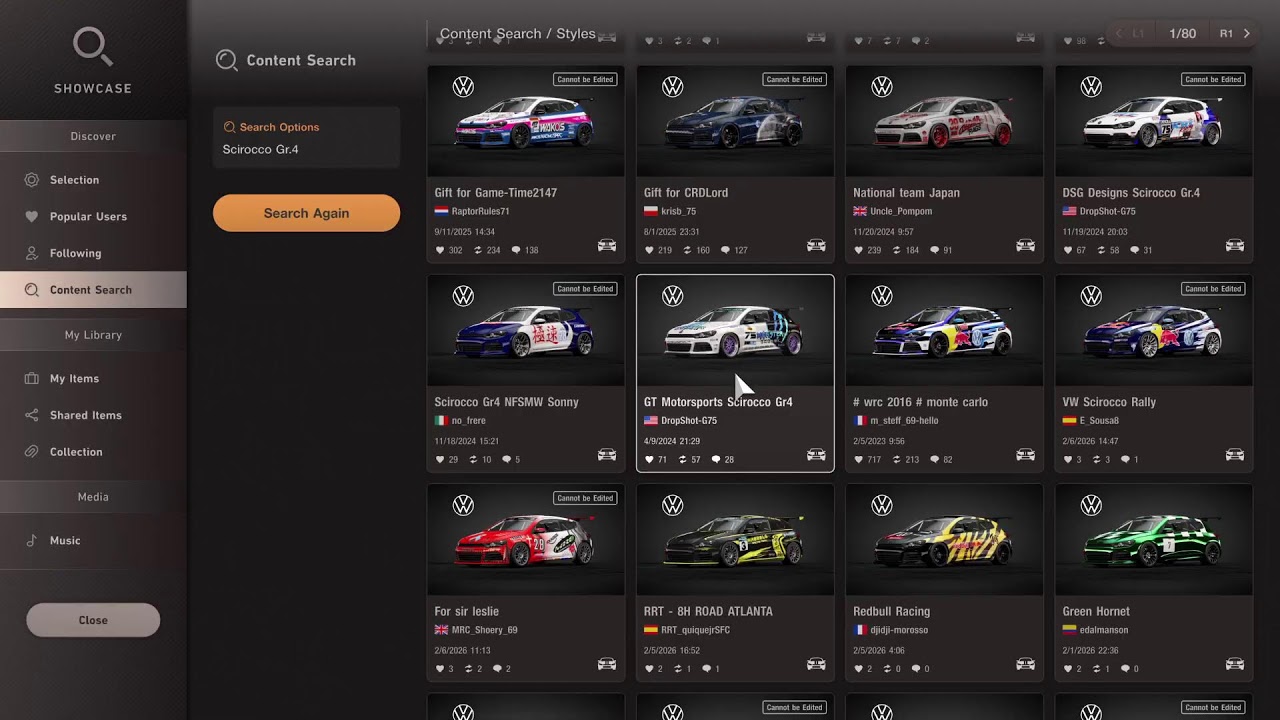Click user Uncle_Pompom
This screenshot has height=720, width=1280.
(x=901, y=211)
